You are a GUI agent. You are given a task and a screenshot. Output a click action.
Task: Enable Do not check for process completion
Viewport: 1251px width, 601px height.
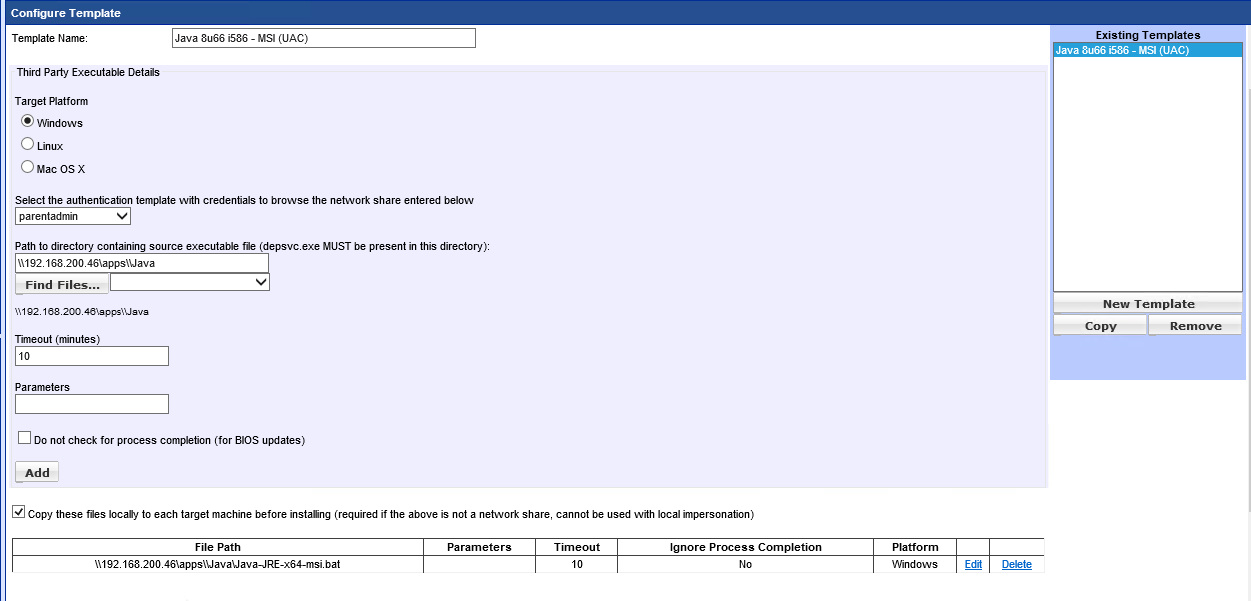pos(25,438)
